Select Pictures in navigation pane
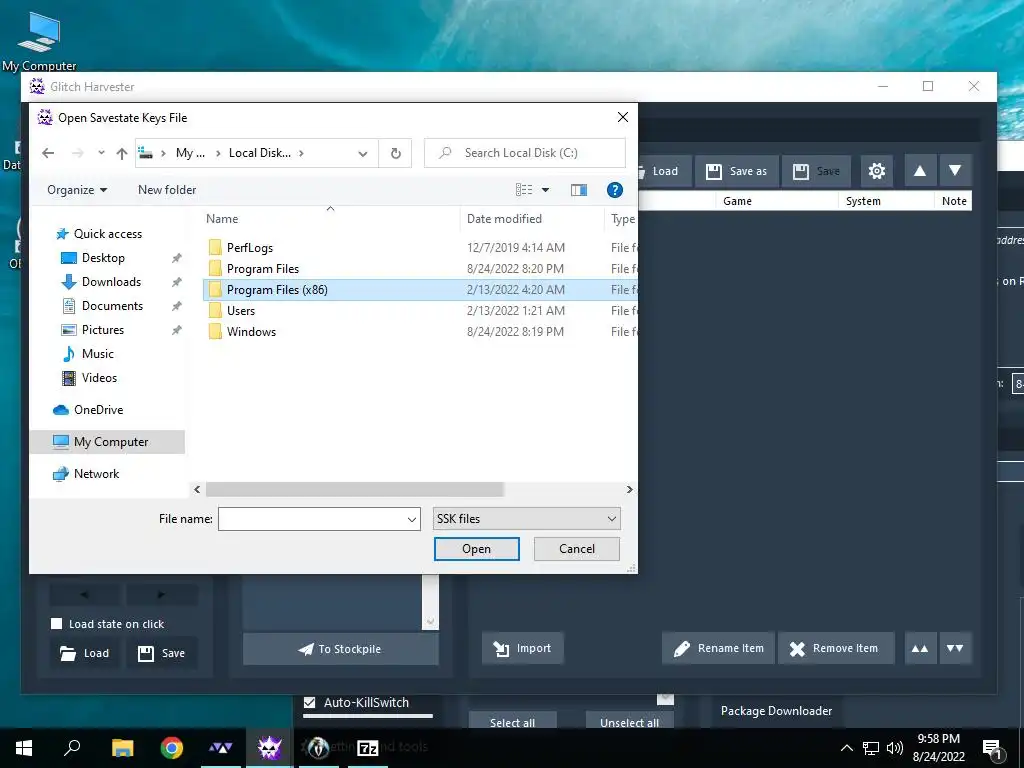The height and width of the screenshot is (768, 1024). (x=93, y=330)
